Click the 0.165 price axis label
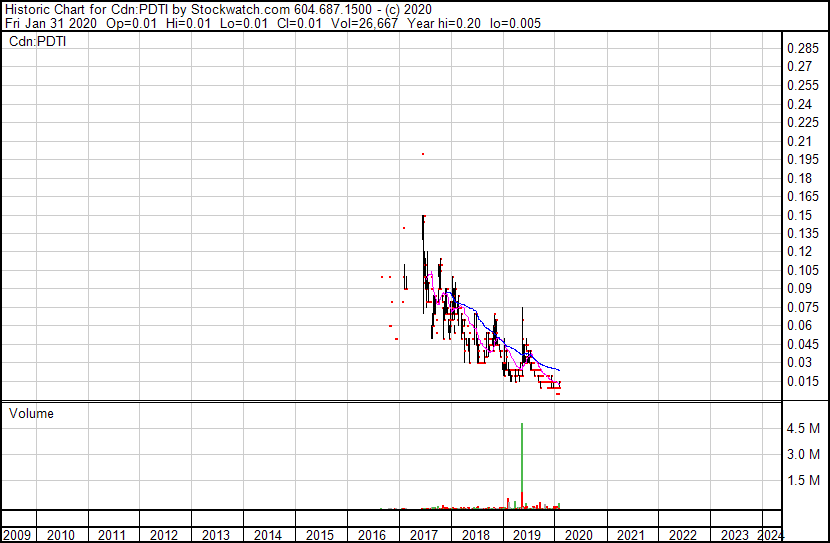Screen dimensions: 830x543 [803, 196]
